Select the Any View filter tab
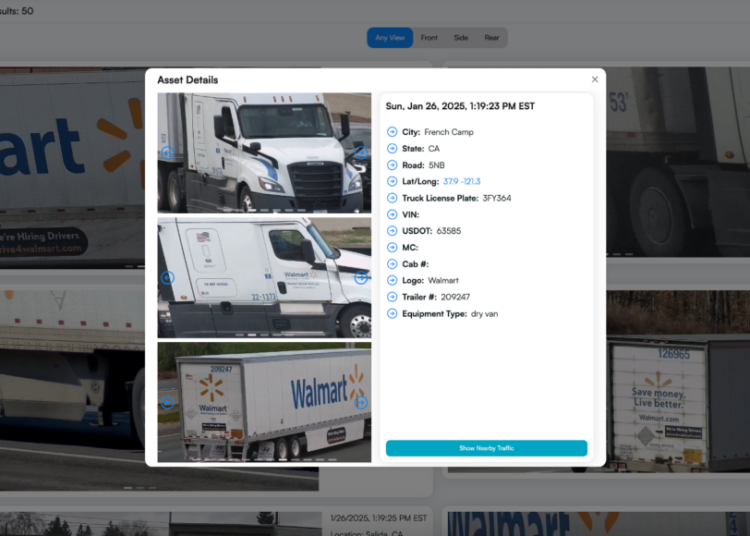Viewport: 750px width, 536px height. (x=390, y=38)
